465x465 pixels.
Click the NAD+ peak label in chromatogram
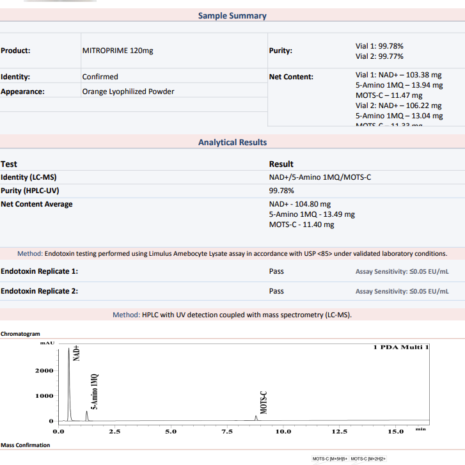pyautogui.click(x=76, y=353)
